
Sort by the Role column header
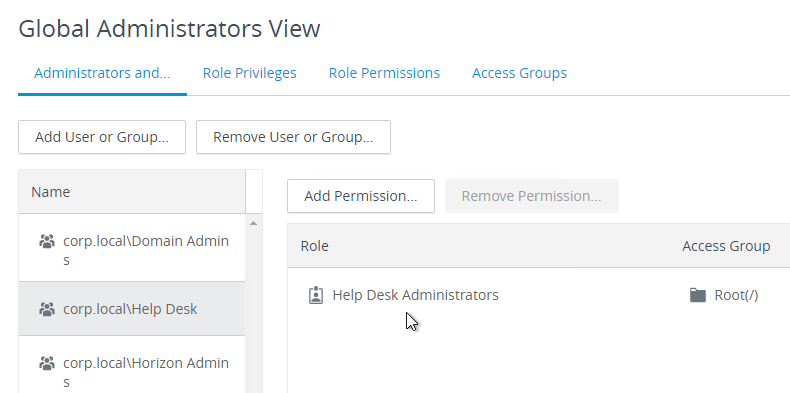314,246
